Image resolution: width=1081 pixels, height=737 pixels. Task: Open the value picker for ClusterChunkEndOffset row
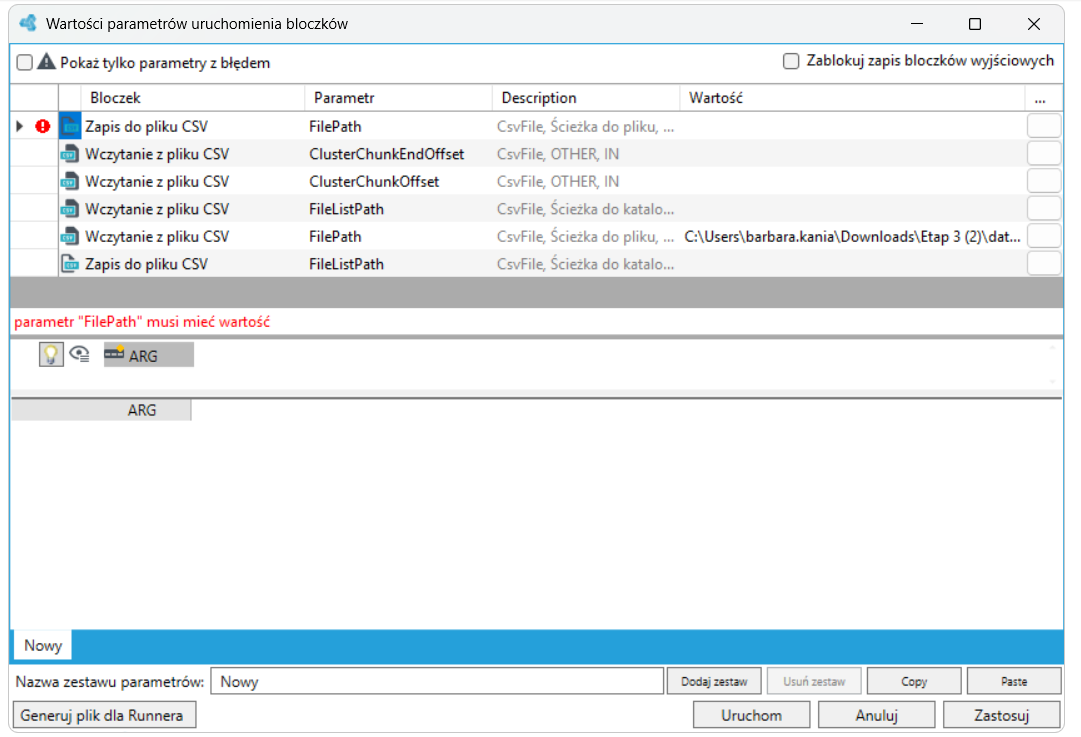click(x=1044, y=154)
